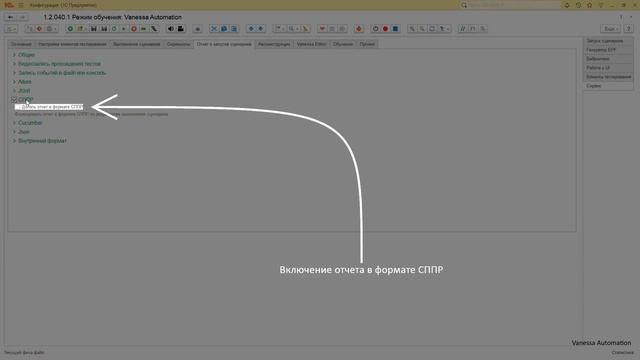640x360 pixels.
Task: Open the Прочее tab
Action: [367, 44]
